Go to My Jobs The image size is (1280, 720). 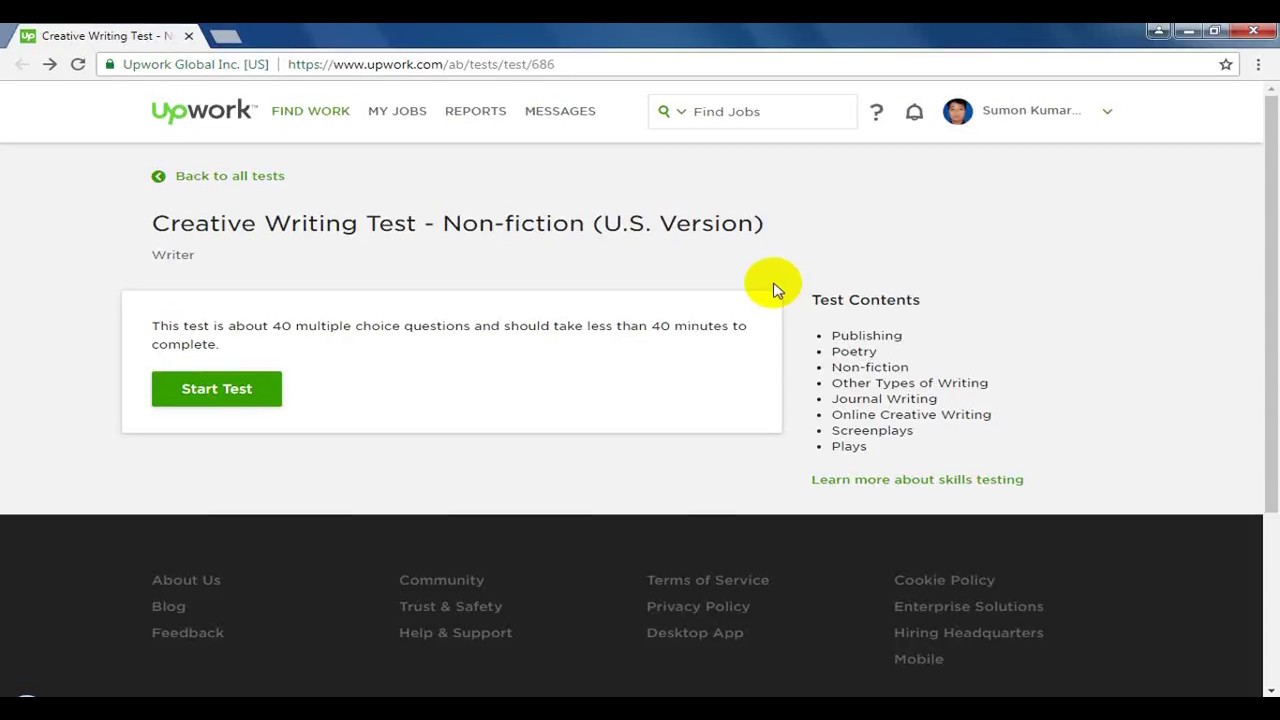tap(397, 111)
